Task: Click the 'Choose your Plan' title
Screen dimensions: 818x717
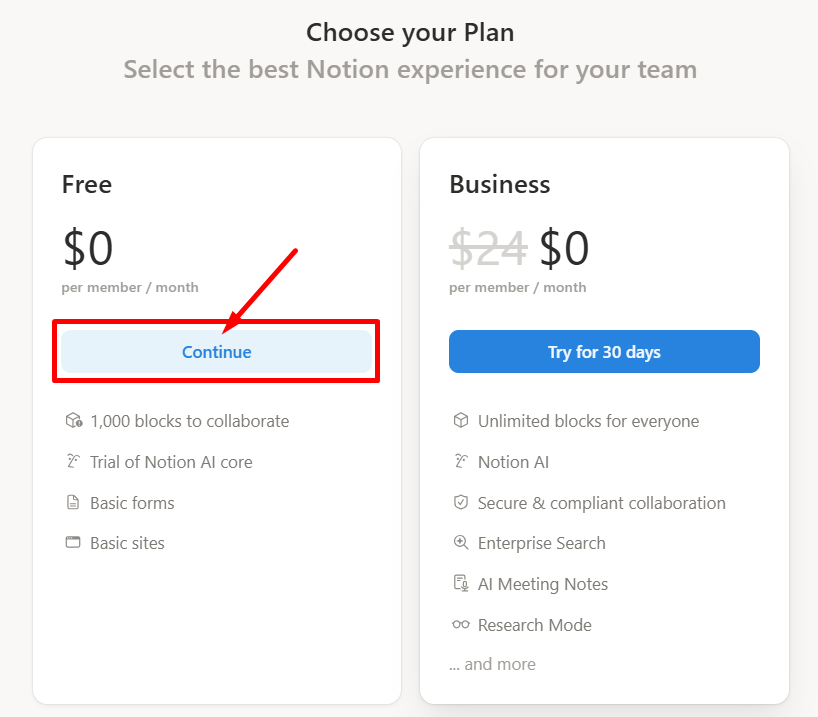Action: pyautogui.click(x=410, y=32)
